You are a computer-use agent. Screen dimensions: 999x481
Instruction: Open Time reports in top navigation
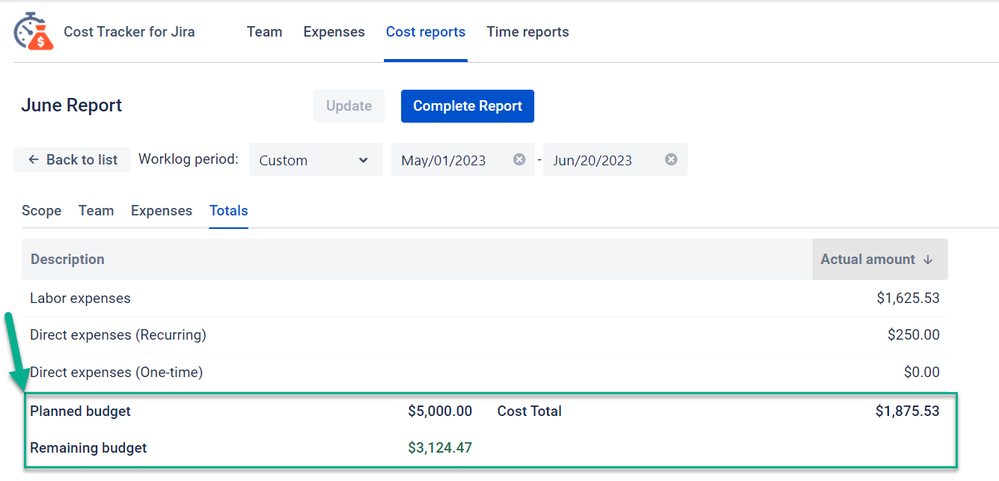tap(527, 32)
